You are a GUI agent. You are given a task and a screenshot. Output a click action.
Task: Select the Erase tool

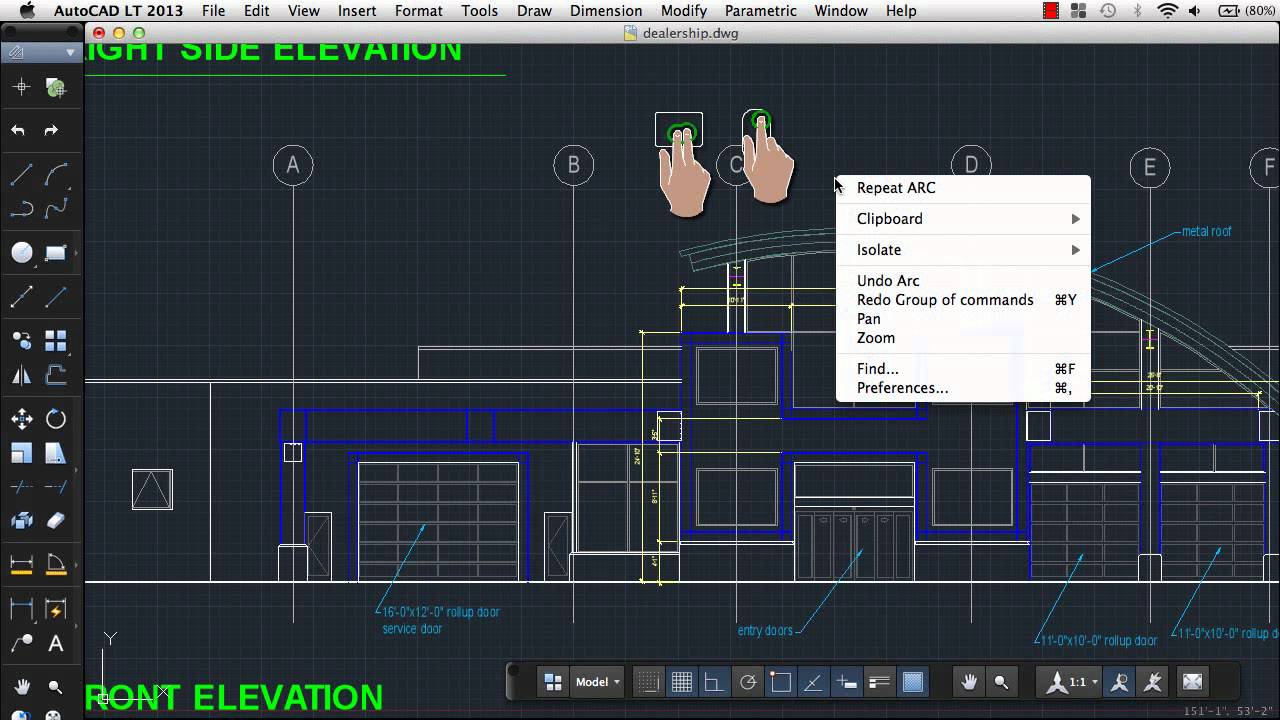(56, 520)
